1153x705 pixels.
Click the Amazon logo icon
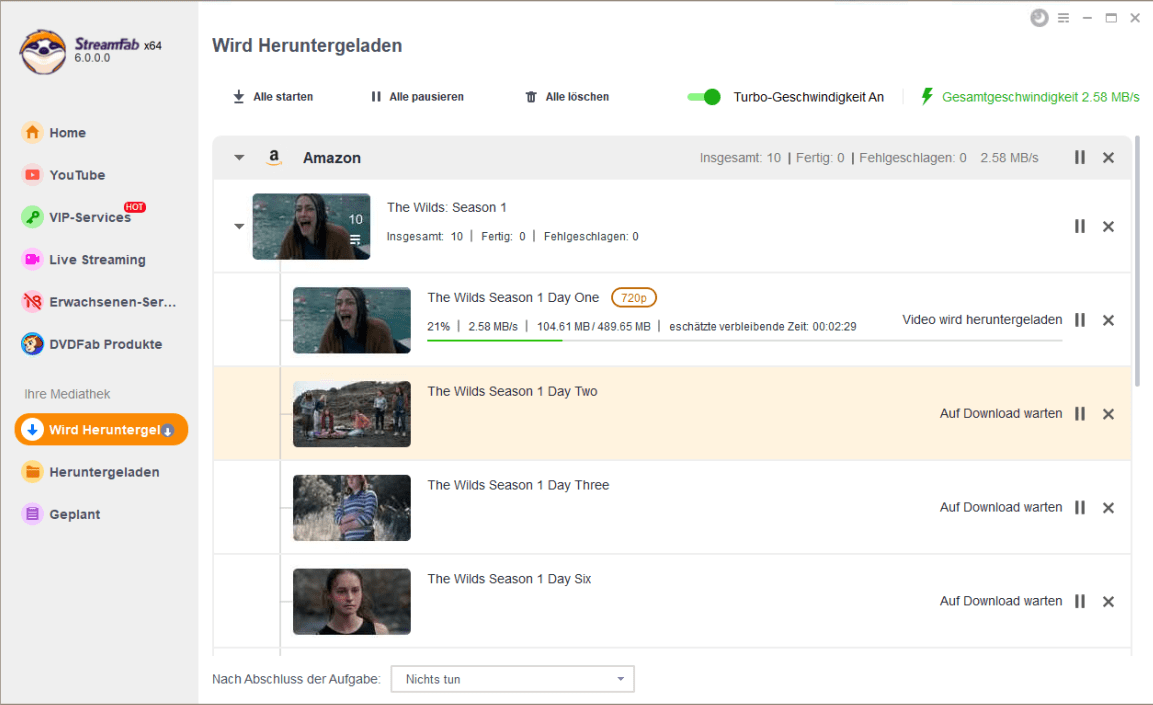274,157
